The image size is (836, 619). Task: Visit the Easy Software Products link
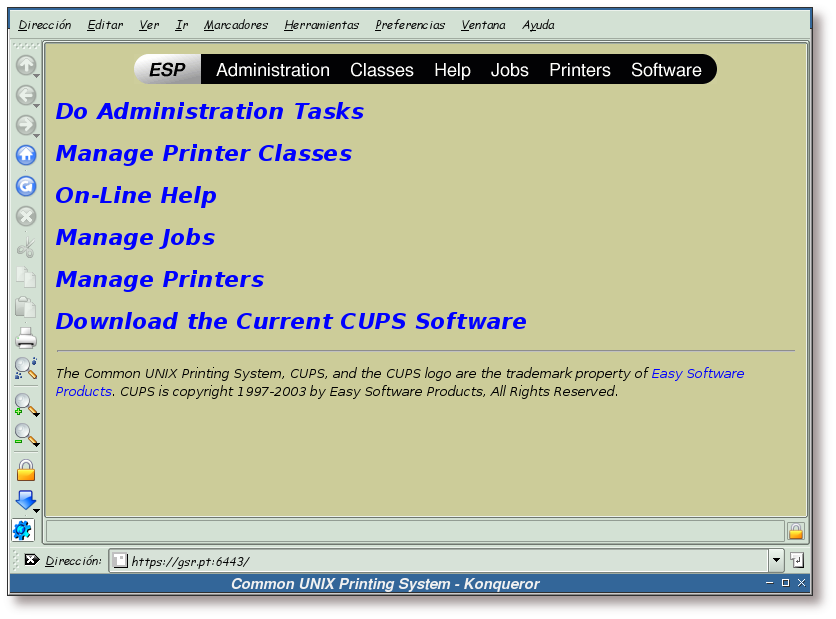click(697, 373)
